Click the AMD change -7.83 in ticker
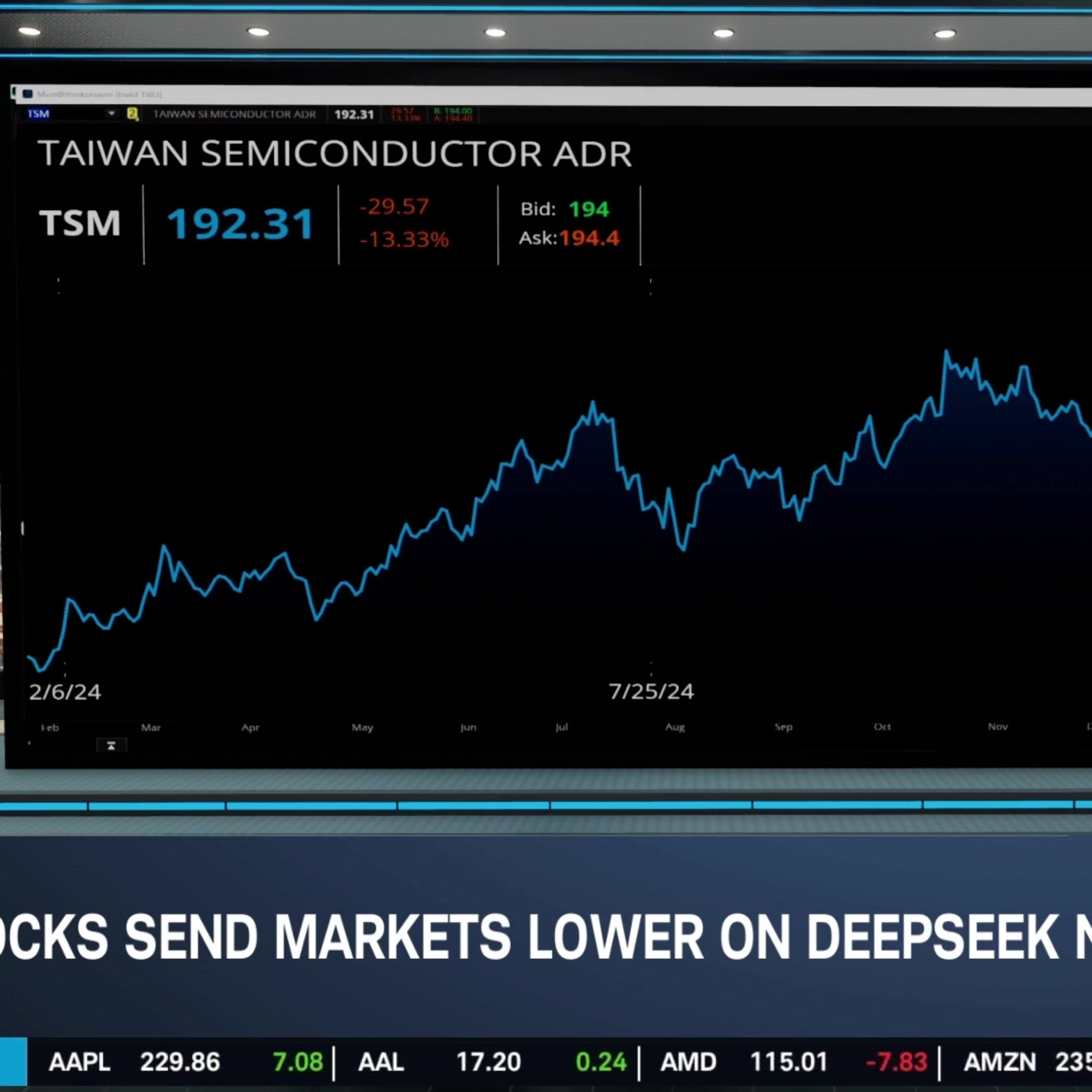 point(897,1062)
